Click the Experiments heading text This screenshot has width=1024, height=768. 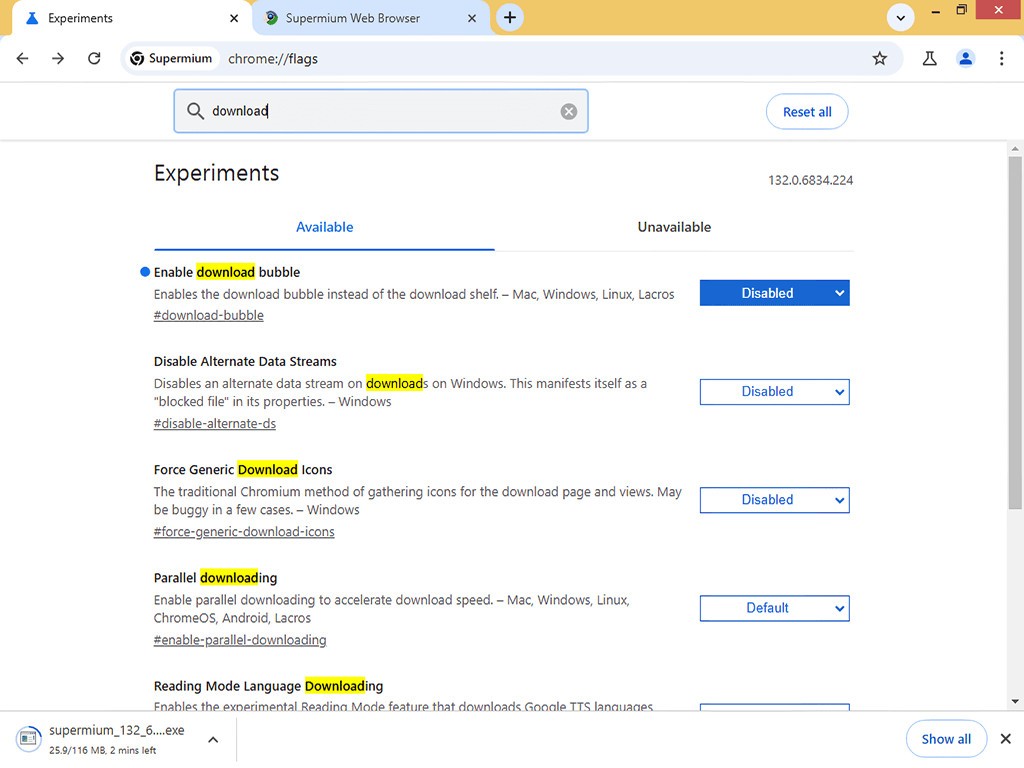click(216, 173)
